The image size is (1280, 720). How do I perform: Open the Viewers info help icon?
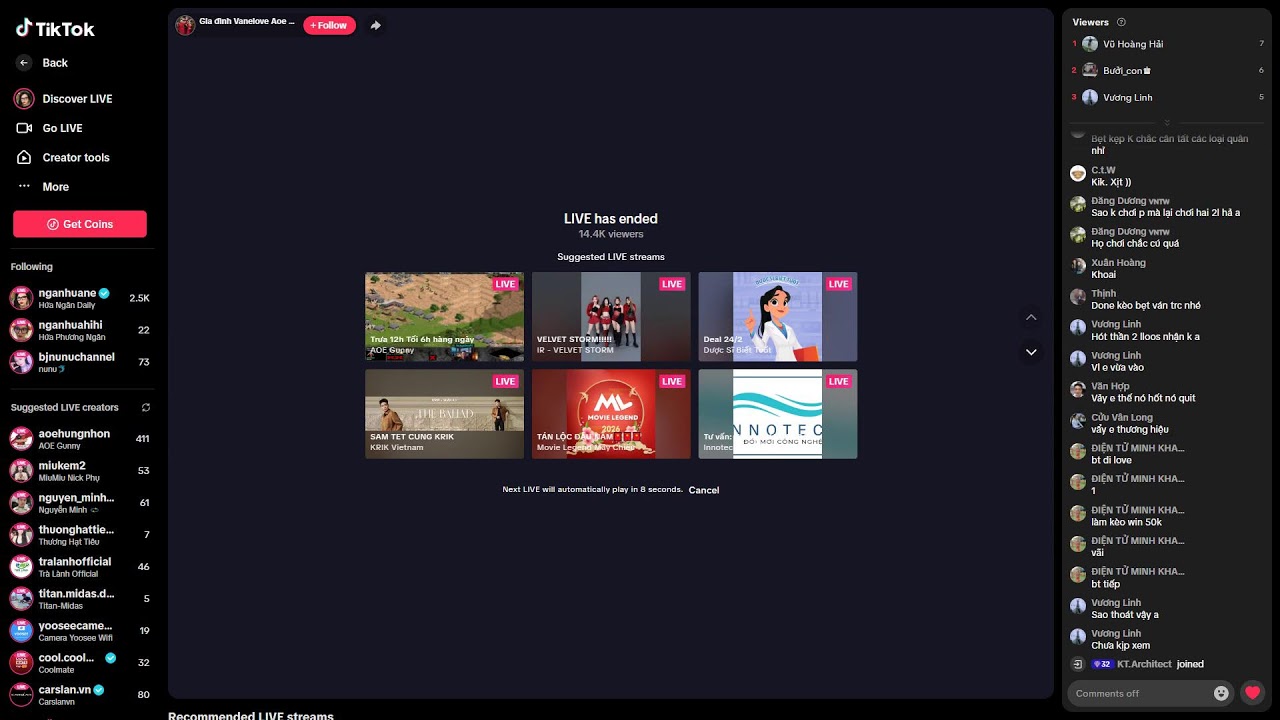tap(1121, 22)
